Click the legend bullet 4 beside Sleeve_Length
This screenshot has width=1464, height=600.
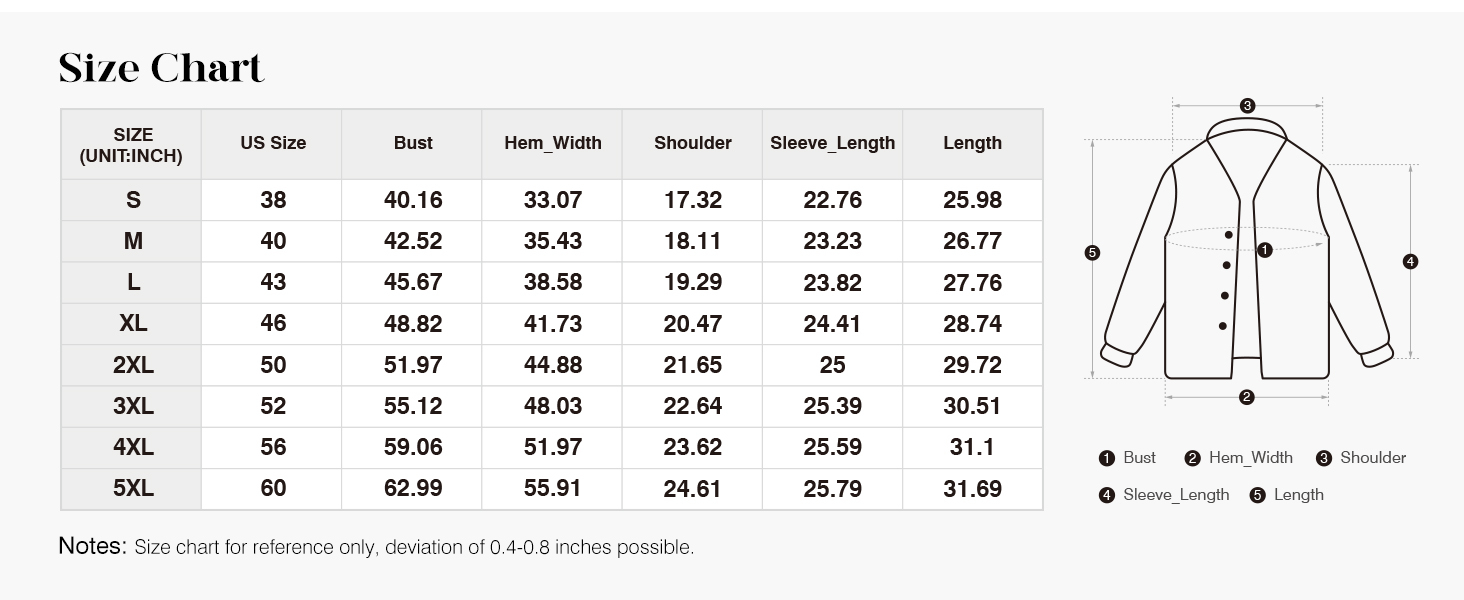(x=1106, y=495)
